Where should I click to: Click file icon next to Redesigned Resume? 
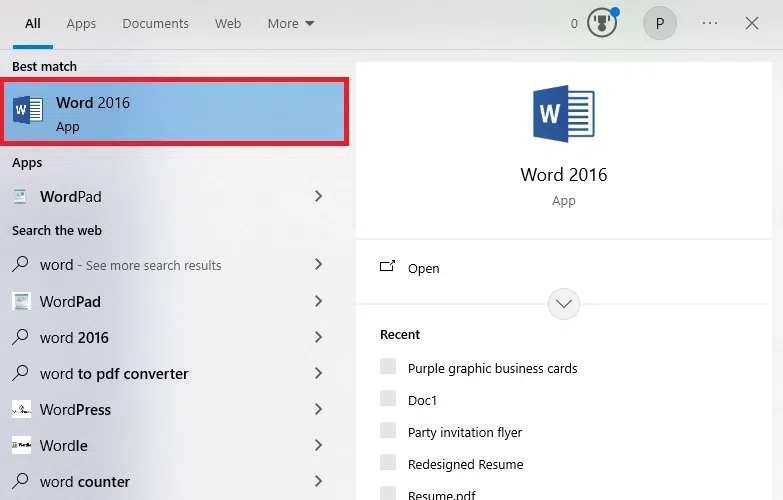point(388,462)
